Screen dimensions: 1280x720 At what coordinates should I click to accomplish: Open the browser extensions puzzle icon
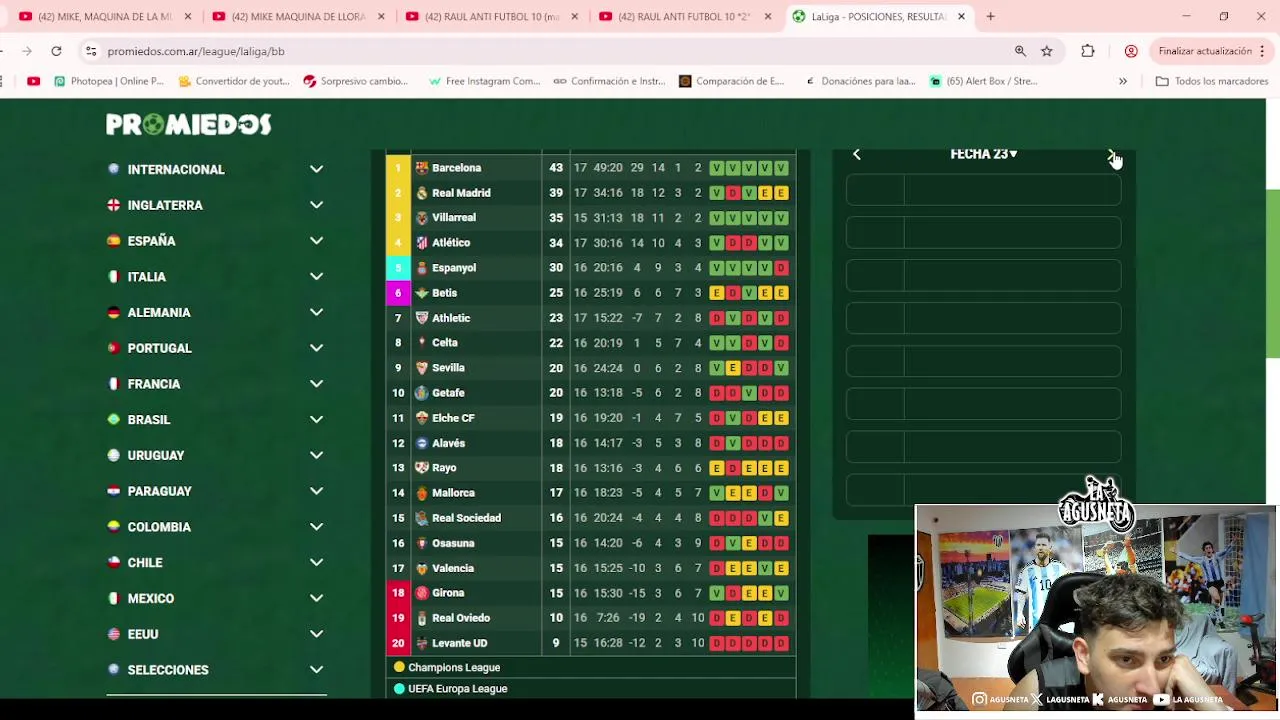pyautogui.click(x=1088, y=51)
